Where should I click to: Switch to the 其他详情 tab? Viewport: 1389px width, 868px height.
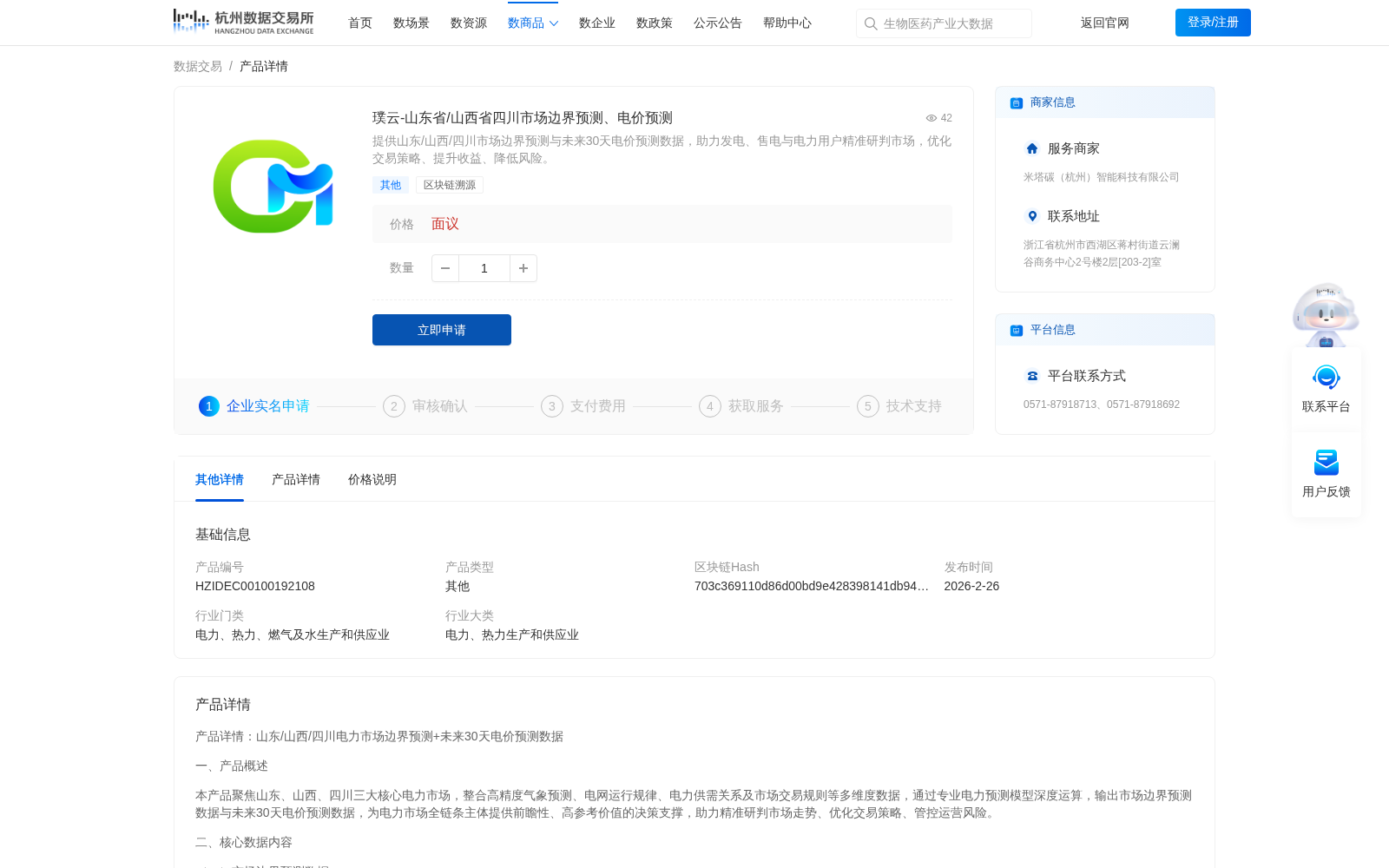coord(220,480)
